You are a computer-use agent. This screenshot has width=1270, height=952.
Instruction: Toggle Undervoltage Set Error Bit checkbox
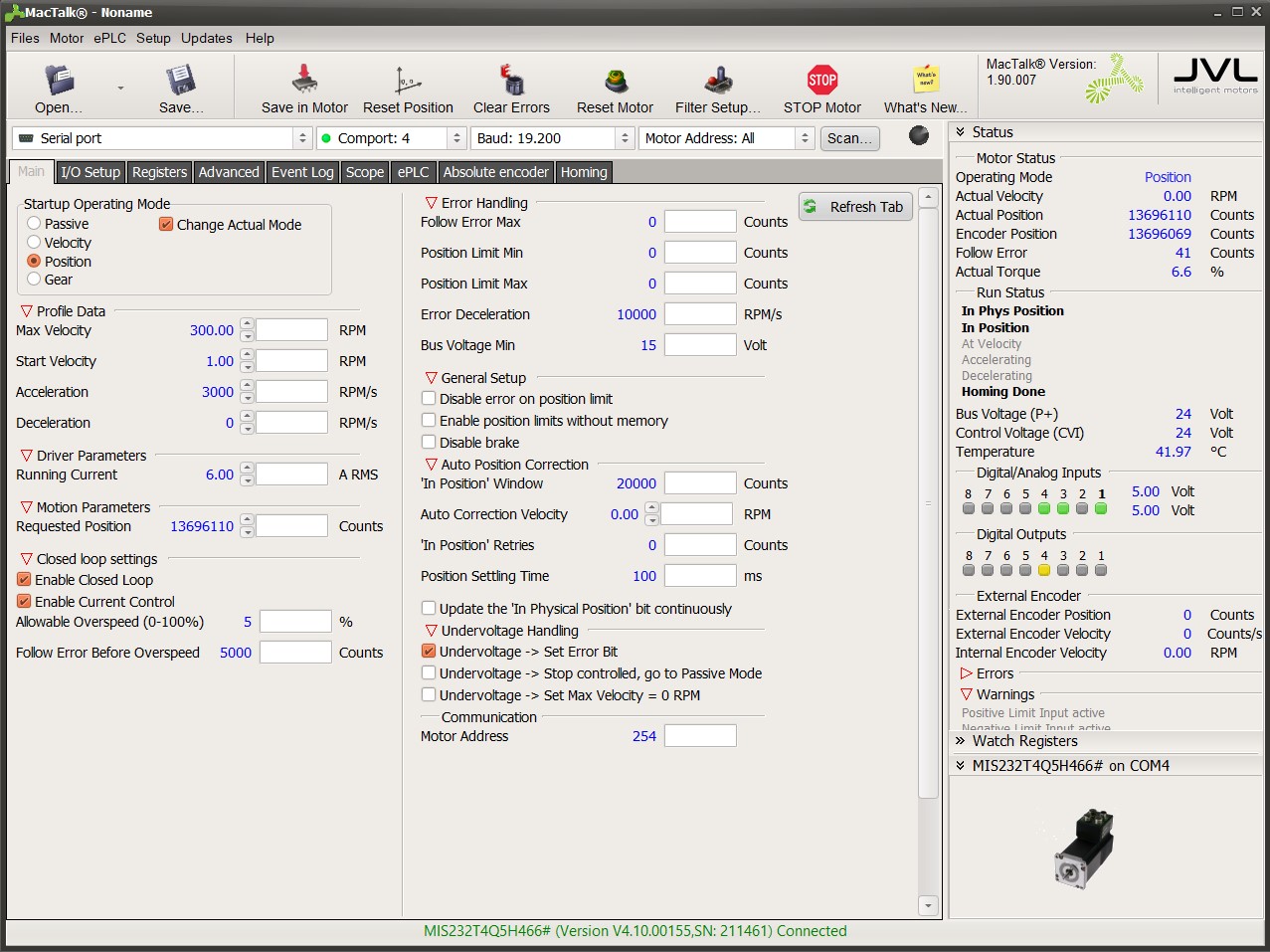click(x=429, y=652)
